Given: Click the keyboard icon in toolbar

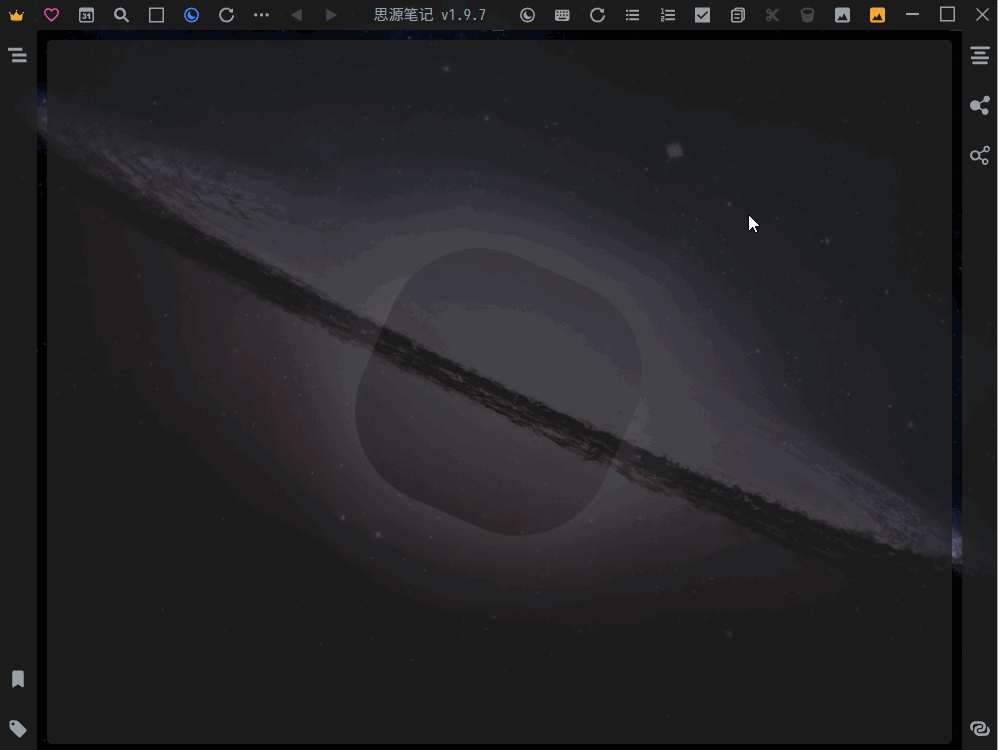Looking at the screenshot, I should [x=562, y=15].
